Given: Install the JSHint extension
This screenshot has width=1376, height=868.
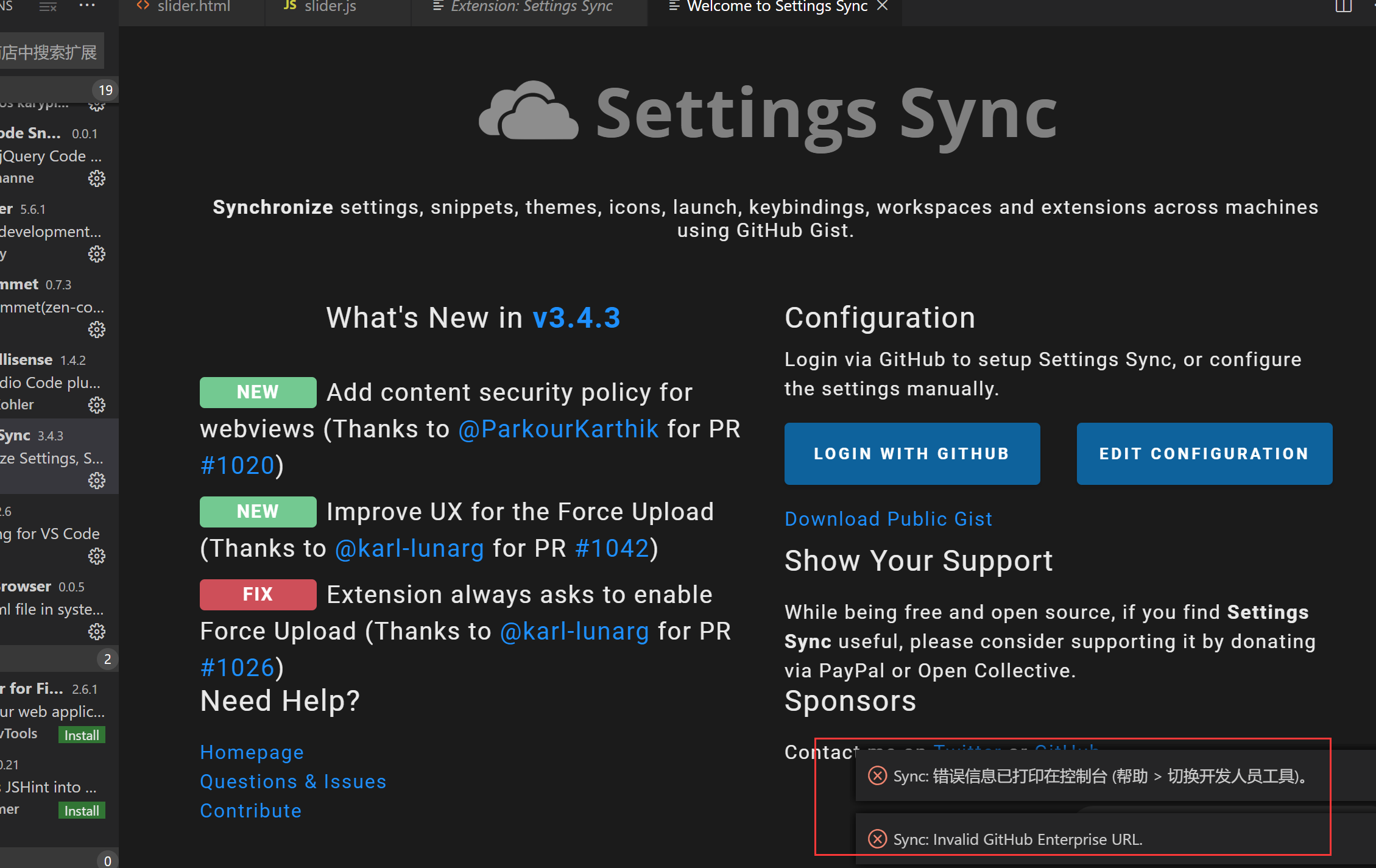Looking at the screenshot, I should pos(82,811).
